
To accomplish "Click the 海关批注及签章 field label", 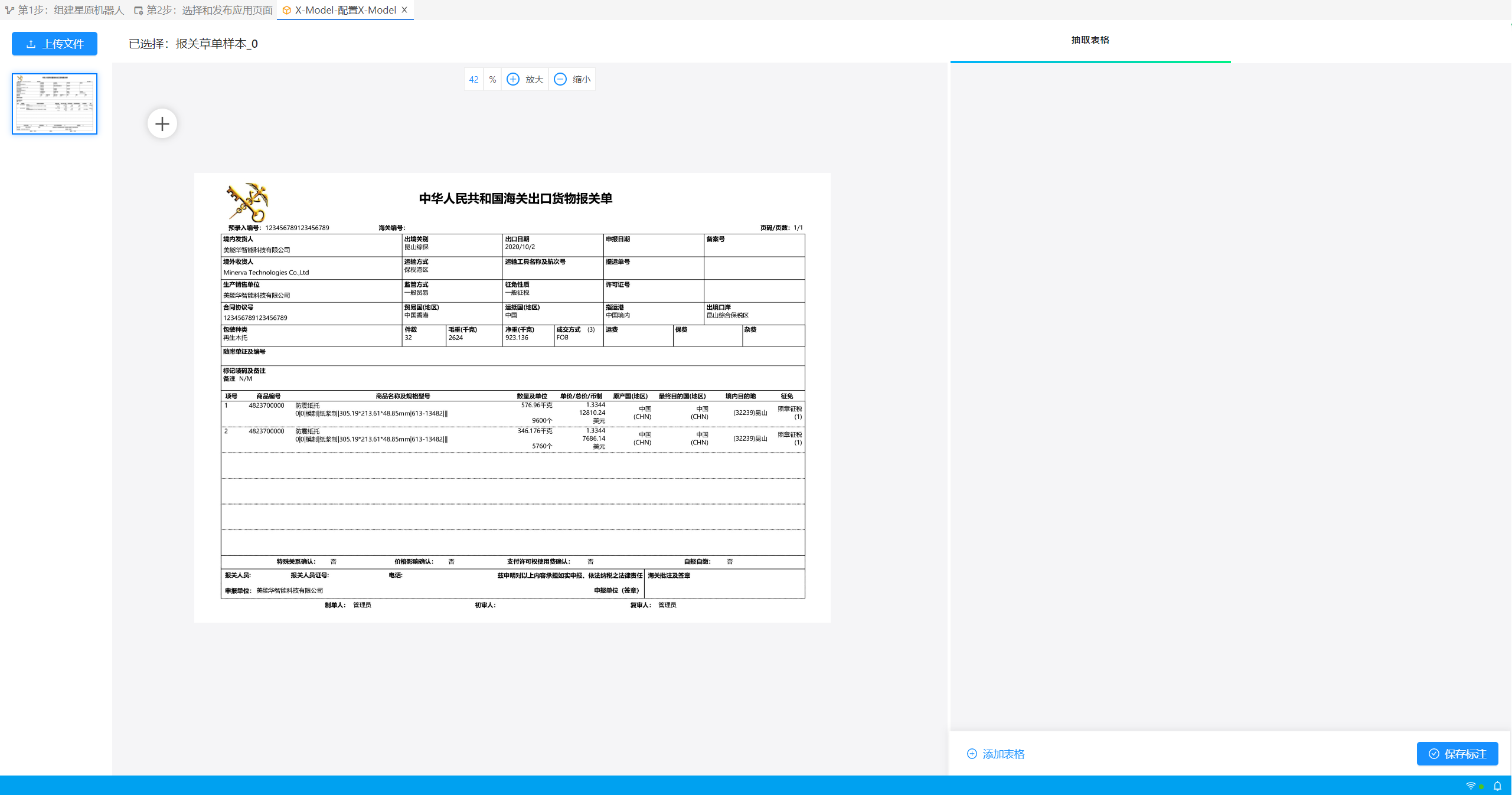I will (669, 575).
